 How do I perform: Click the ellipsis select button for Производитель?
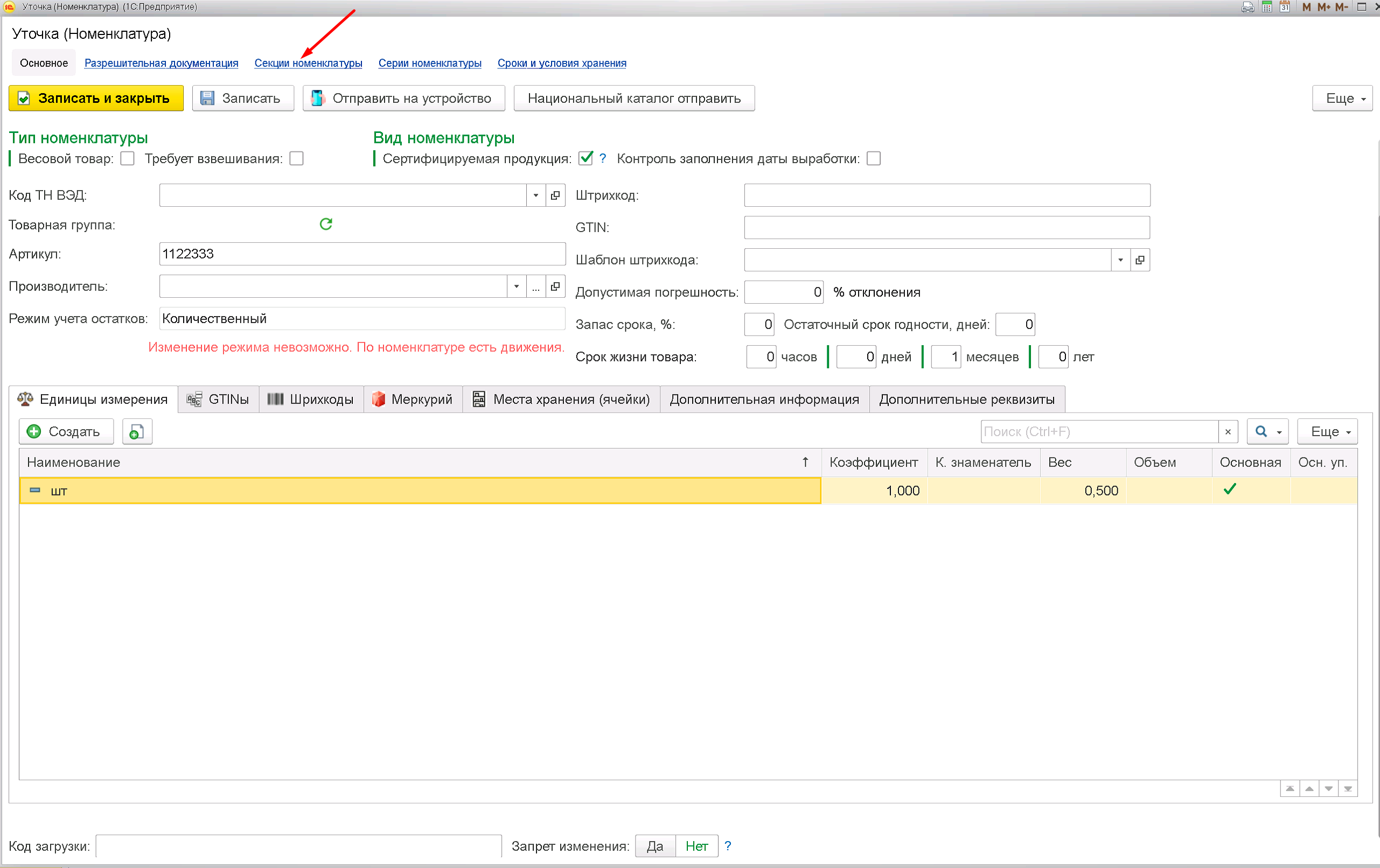point(536,286)
